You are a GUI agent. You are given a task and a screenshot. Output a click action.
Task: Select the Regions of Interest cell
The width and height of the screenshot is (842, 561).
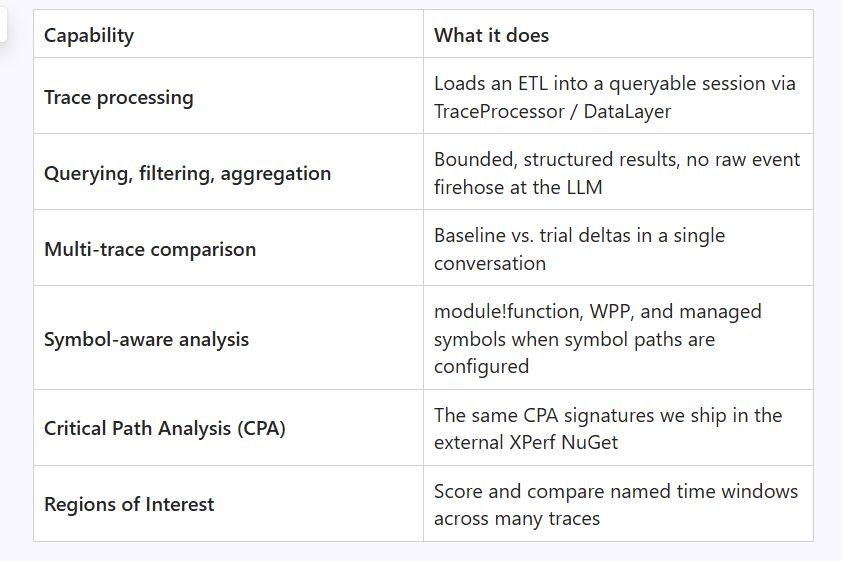pyautogui.click(x=228, y=504)
